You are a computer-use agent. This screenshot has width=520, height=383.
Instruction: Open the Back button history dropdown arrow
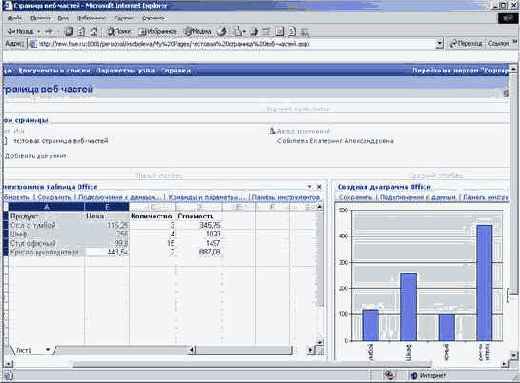coord(39,32)
